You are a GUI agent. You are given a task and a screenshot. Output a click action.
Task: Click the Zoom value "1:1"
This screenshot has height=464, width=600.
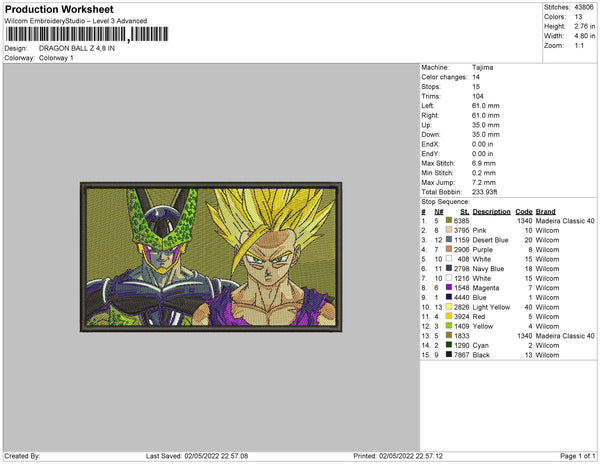point(579,46)
